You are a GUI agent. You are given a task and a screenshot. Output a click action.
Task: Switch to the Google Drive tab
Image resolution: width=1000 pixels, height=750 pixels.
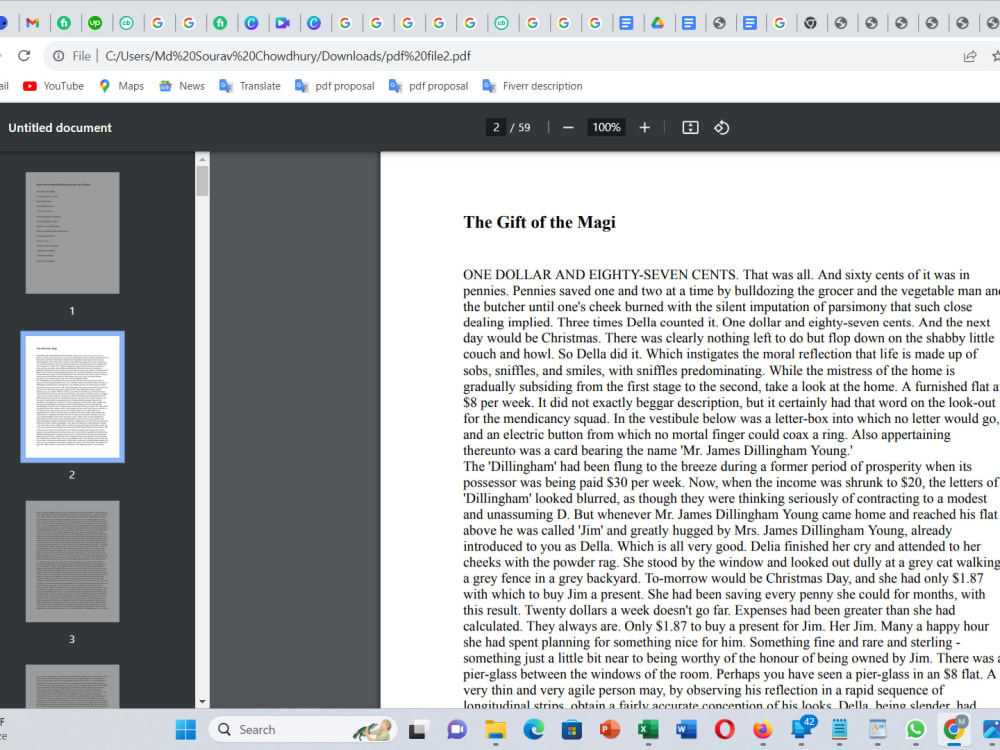pos(658,23)
